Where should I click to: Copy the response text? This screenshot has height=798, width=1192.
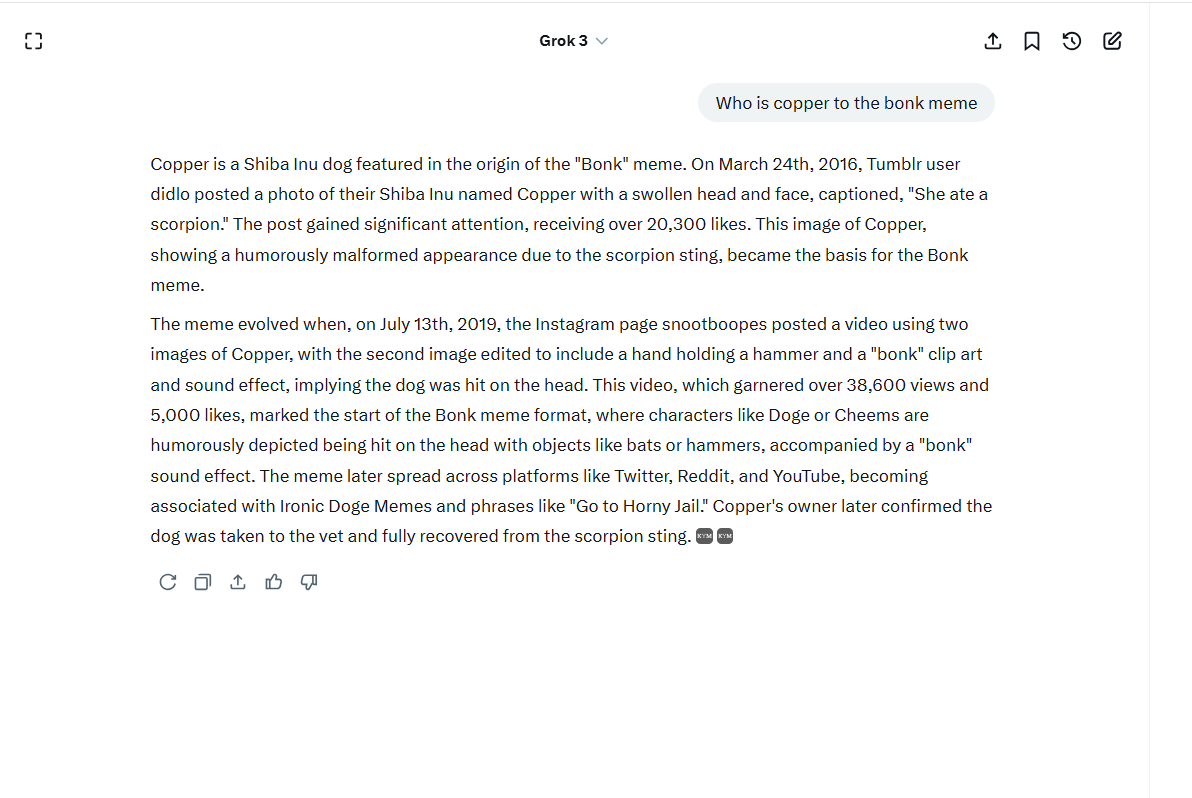pos(202,582)
